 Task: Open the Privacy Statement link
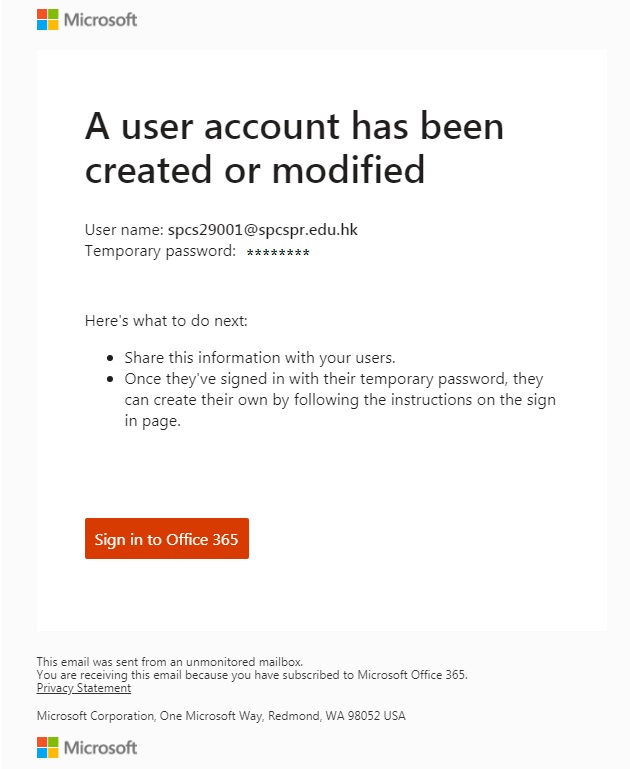(x=84, y=688)
